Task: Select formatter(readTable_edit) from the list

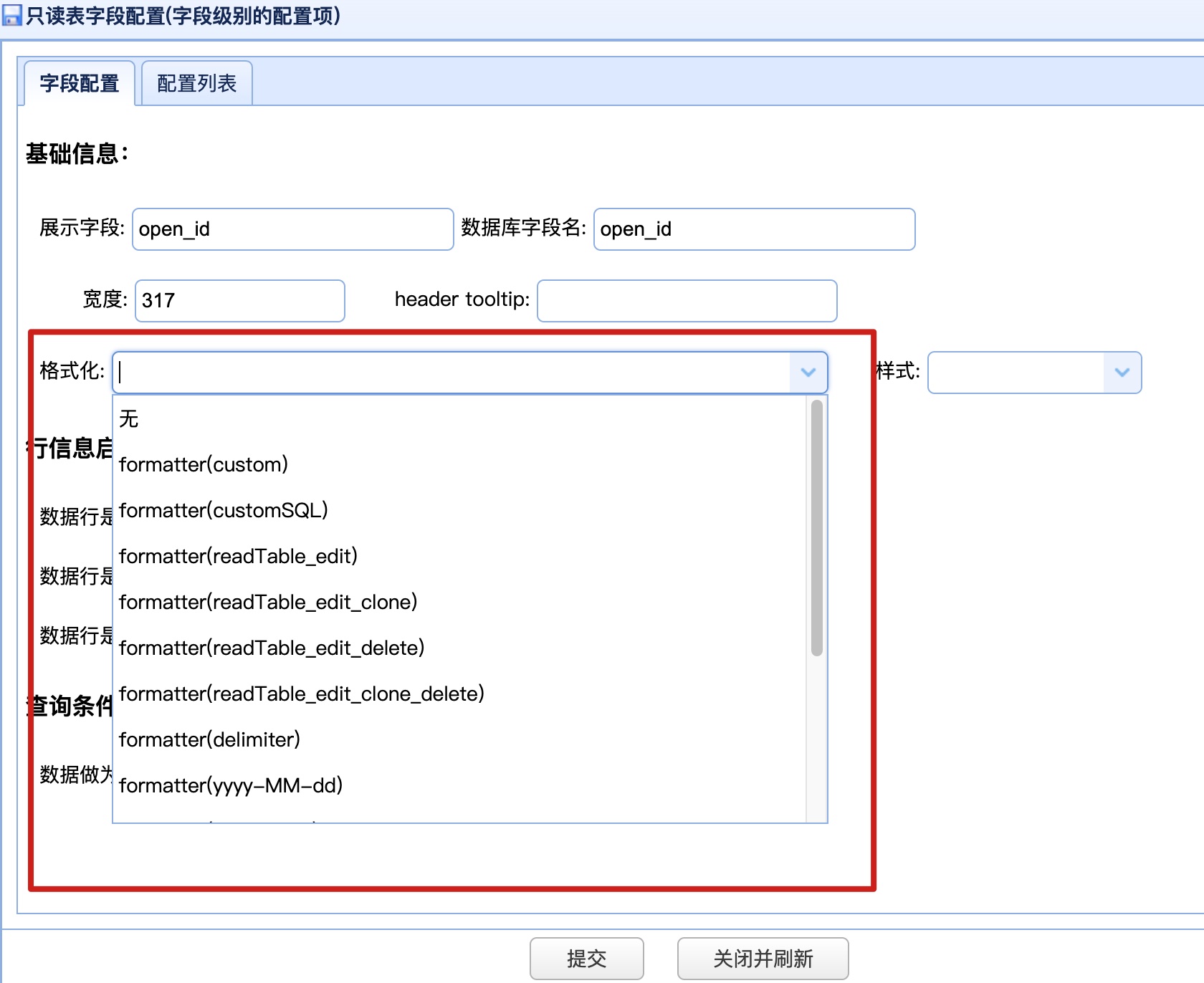Action: point(459,556)
